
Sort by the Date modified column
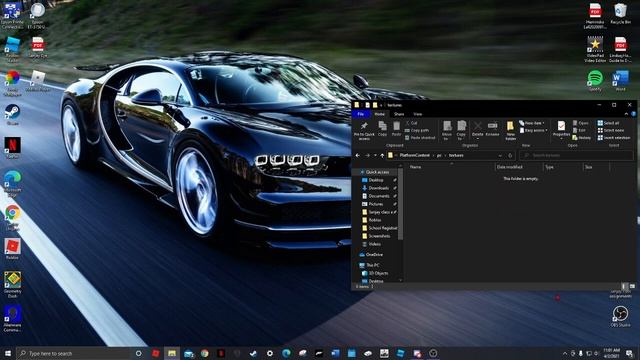[x=519, y=167]
